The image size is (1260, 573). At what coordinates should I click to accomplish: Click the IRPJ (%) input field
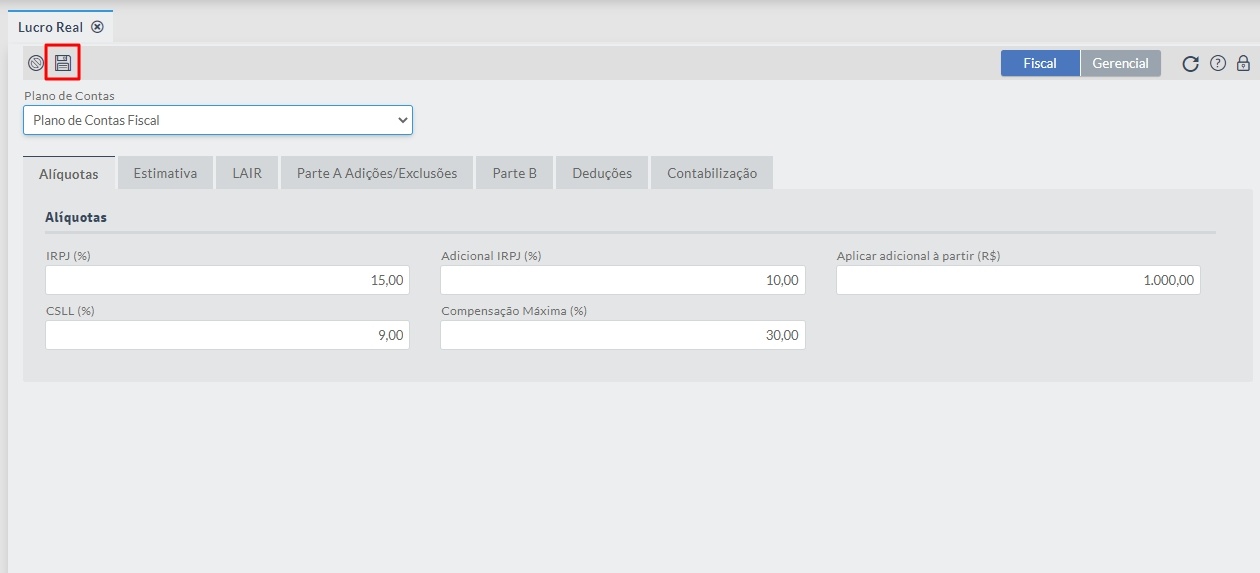pos(227,280)
